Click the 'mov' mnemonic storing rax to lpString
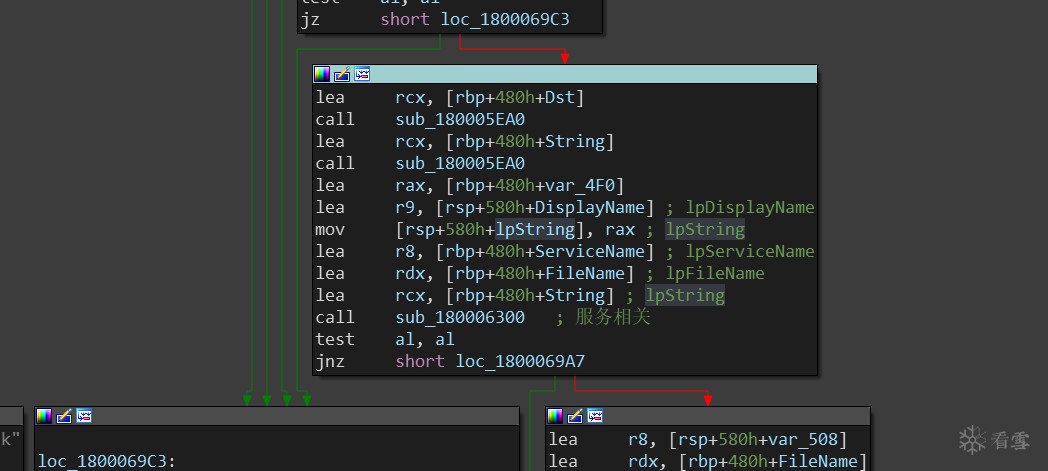This screenshot has height=471, width=1048. 330,230
